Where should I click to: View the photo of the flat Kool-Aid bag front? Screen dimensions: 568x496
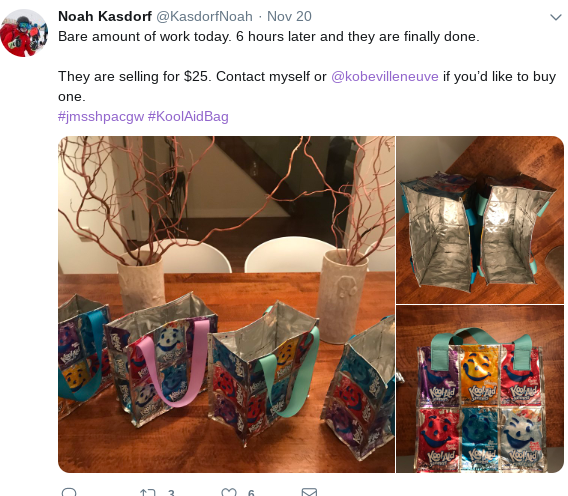click(480, 389)
